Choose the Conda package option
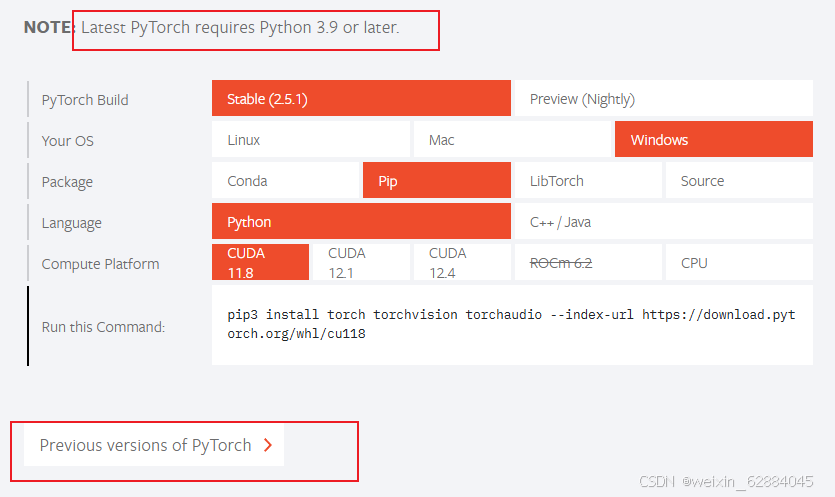This screenshot has width=835, height=497. click(285, 181)
